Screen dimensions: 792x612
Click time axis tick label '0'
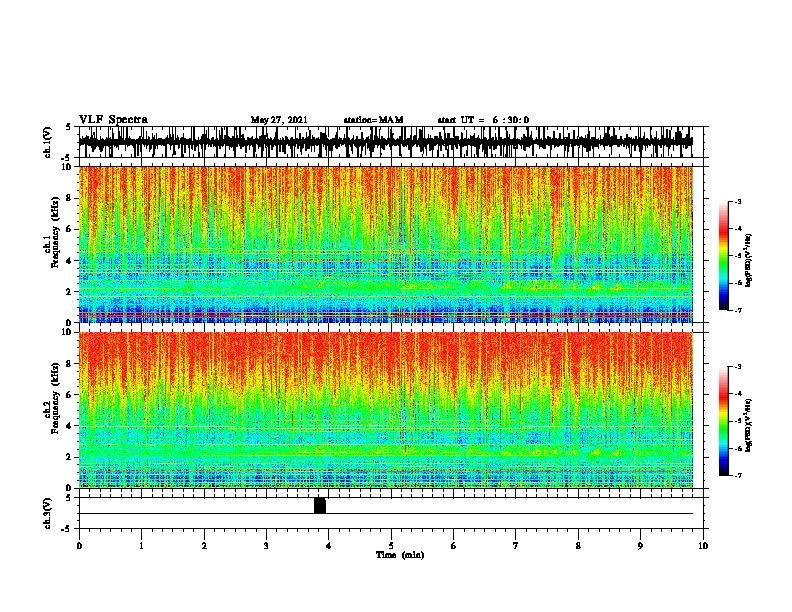click(79, 546)
